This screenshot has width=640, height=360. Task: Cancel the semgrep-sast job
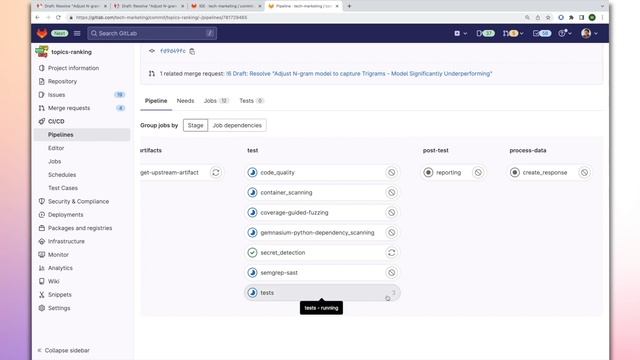(x=391, y=273)
